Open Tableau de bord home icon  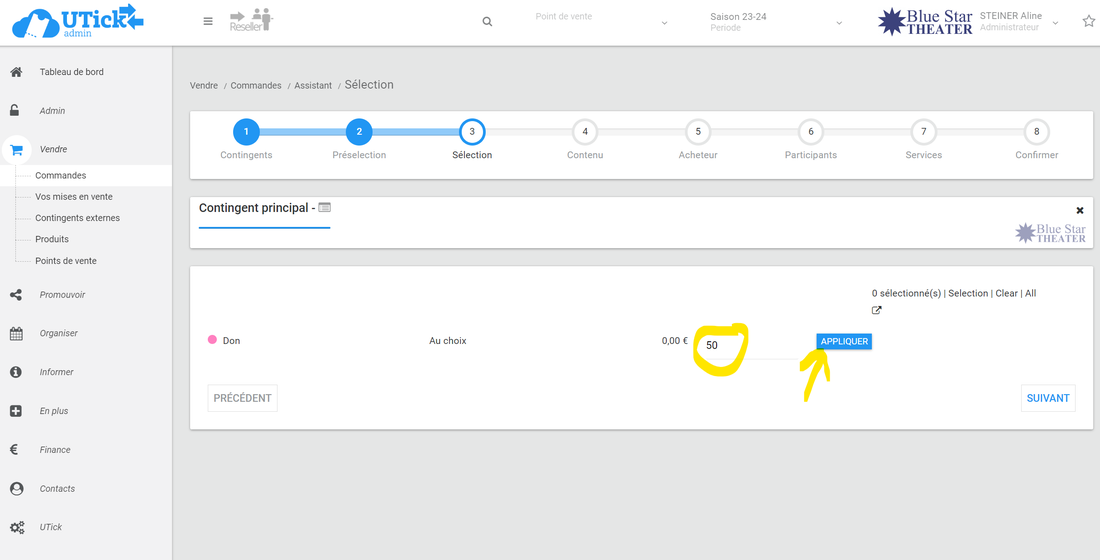pyautogui.click(x=16, y=72)
